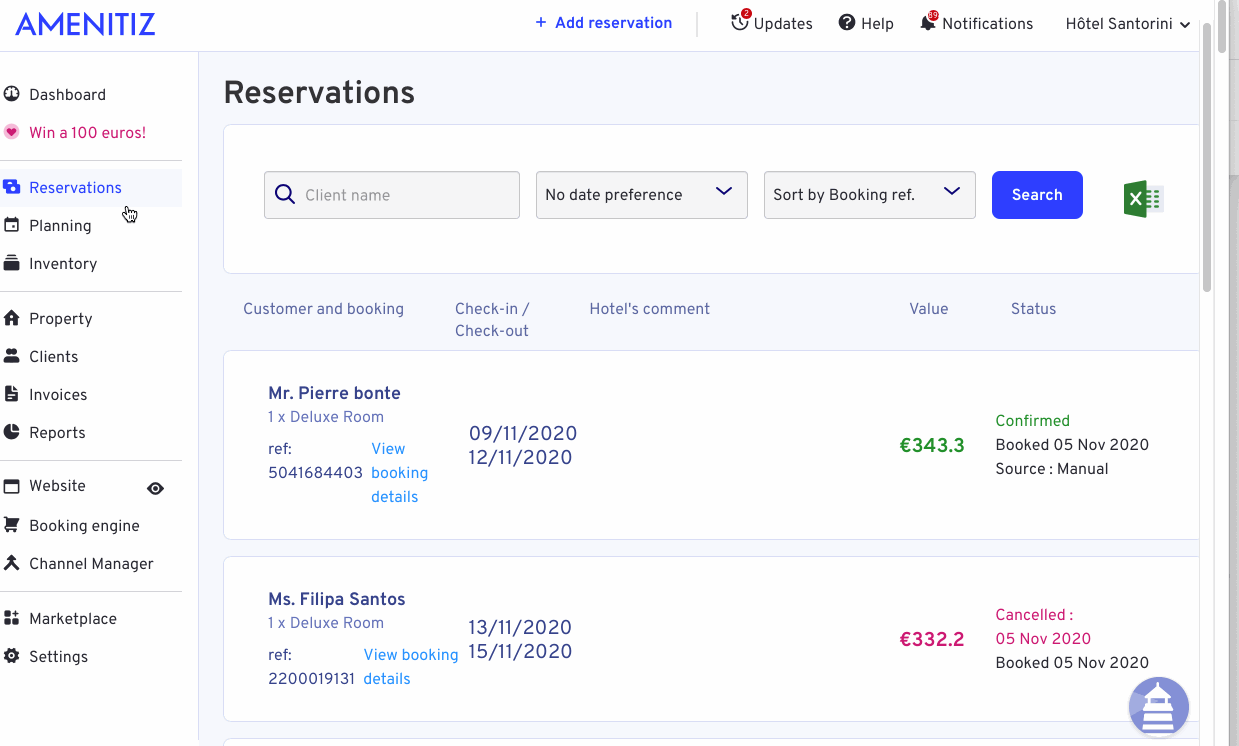The width and height of the screenshot is (1239, 746).
Task: Click the Settings gear icon
Action: pos(12,656)
